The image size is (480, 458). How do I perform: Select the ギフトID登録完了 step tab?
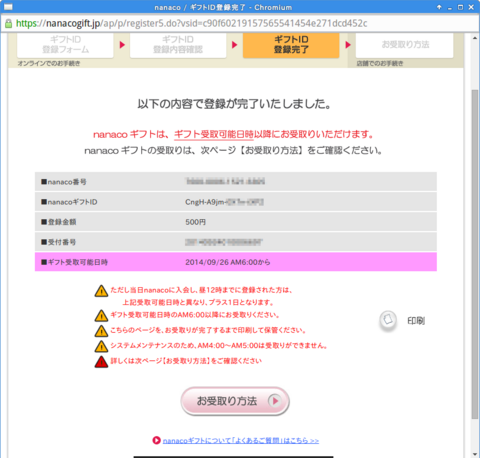(x=291, y=45)
